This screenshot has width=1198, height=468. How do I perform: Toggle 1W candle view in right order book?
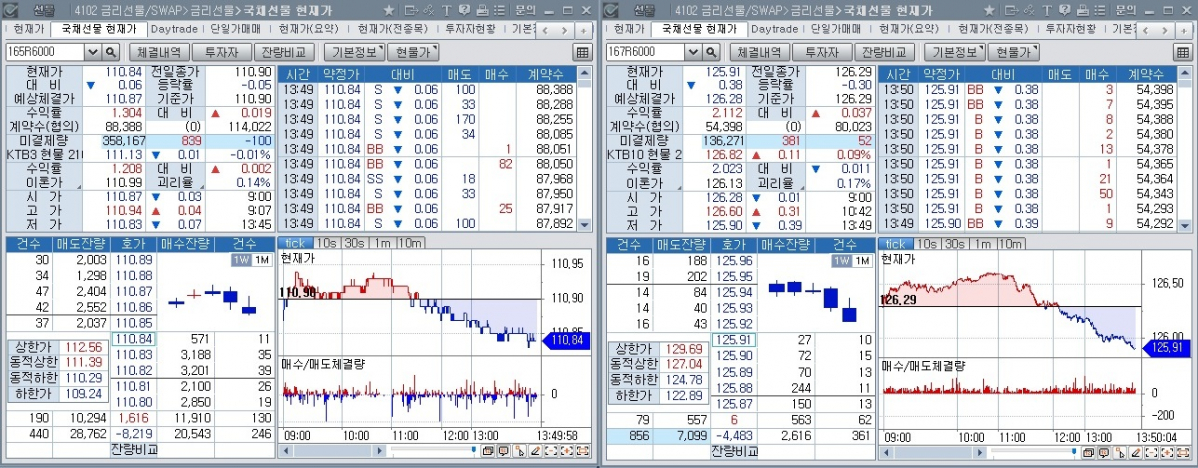click(x=842, y=260)
